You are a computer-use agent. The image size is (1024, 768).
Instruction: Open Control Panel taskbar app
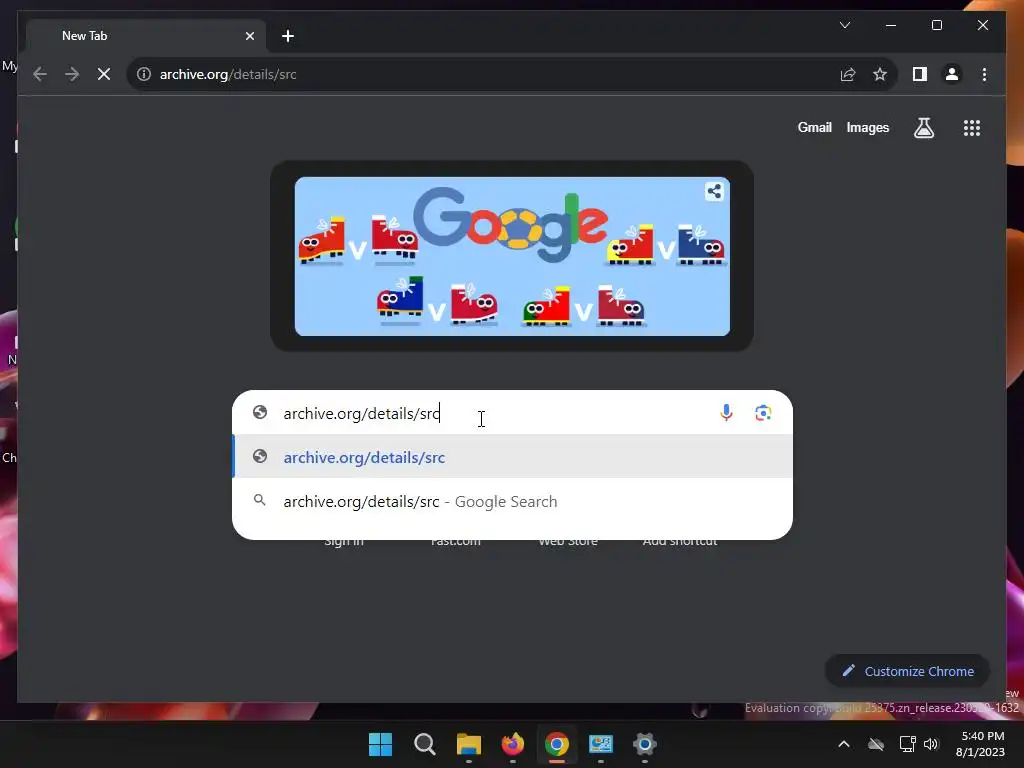coord(601,744)
